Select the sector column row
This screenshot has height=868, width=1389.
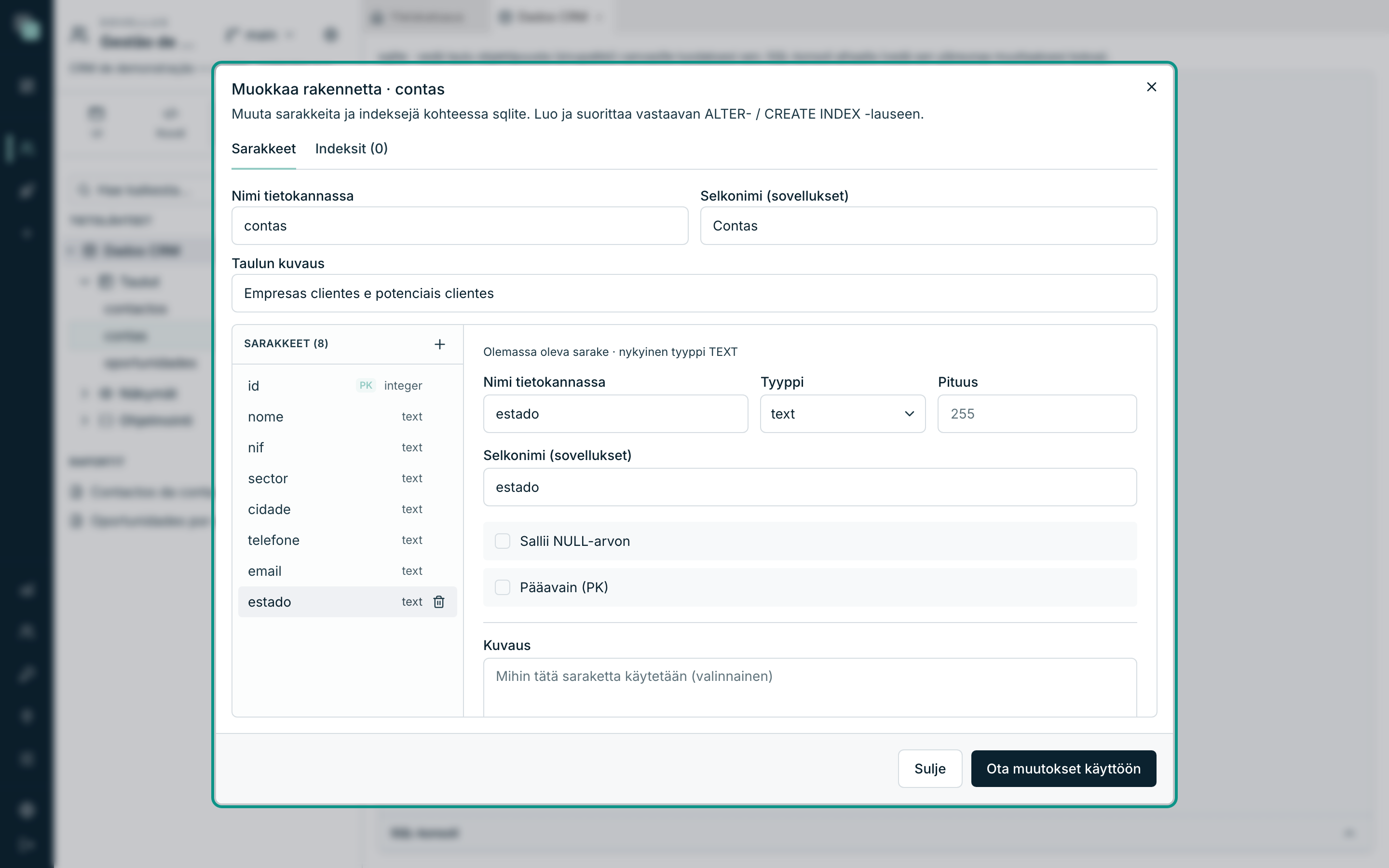347,478
